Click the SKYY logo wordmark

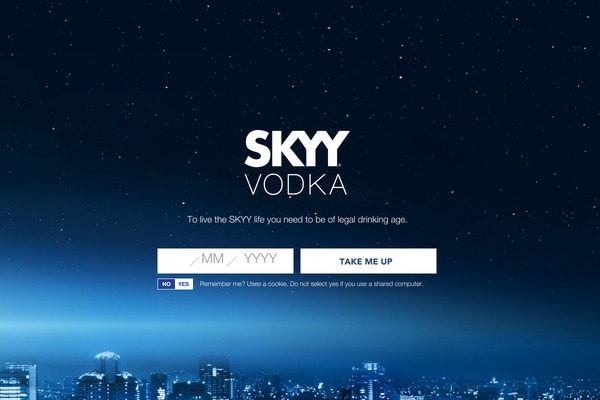(297, 149)
